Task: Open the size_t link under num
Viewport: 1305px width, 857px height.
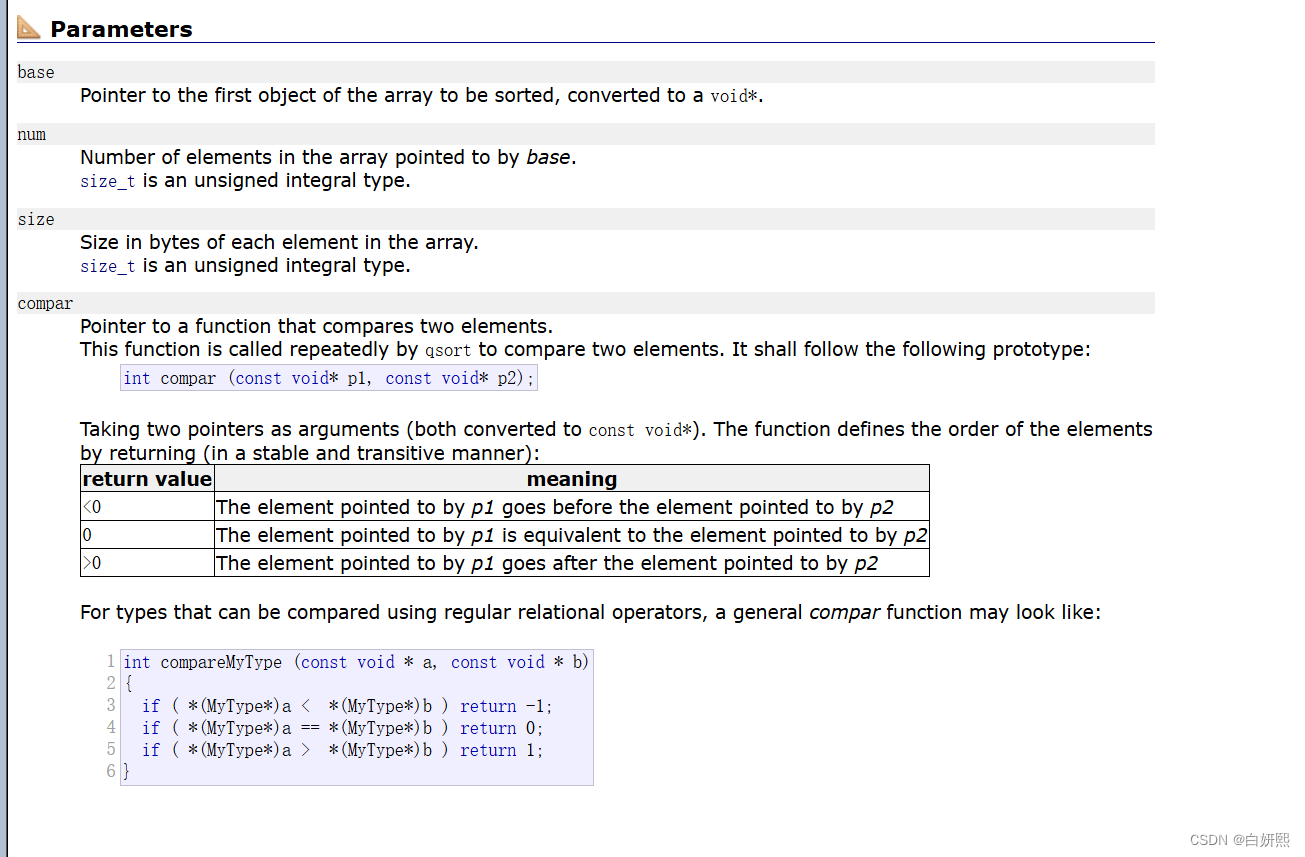Action: click(107, 181)
